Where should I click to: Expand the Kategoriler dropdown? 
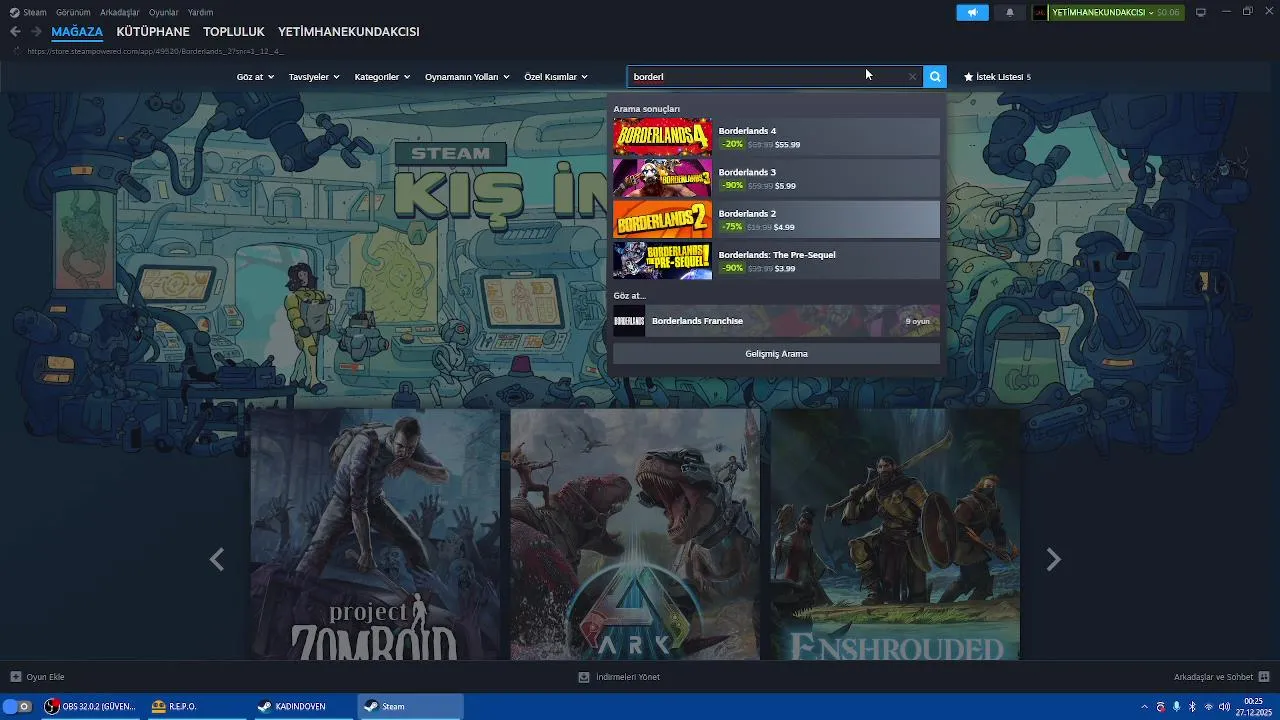(x=382, y=77)
